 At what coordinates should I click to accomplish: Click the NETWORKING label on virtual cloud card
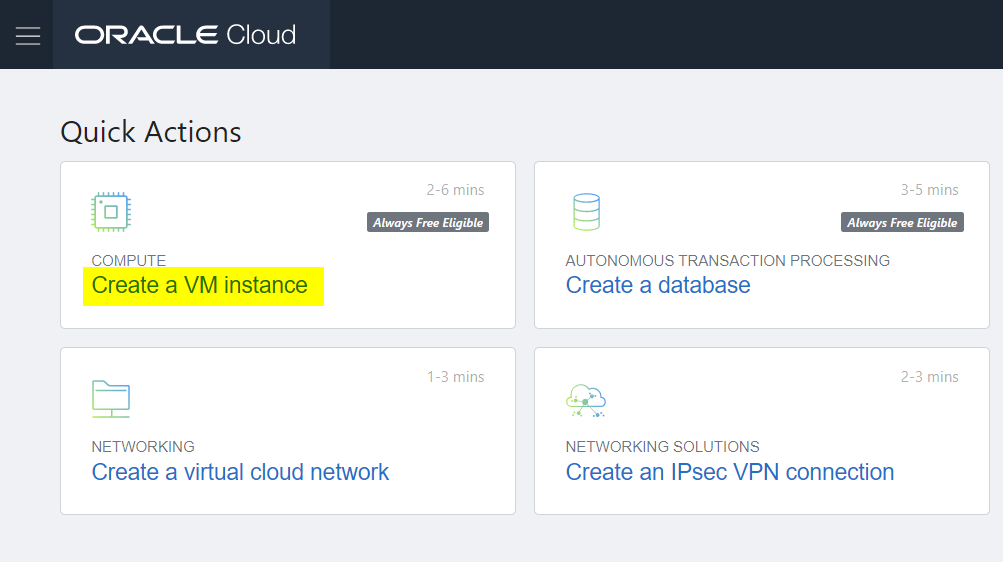coord(143,446)
